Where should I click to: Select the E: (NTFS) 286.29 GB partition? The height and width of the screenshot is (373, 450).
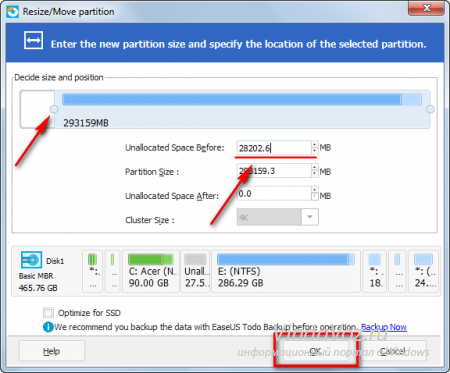coord(286,272)
